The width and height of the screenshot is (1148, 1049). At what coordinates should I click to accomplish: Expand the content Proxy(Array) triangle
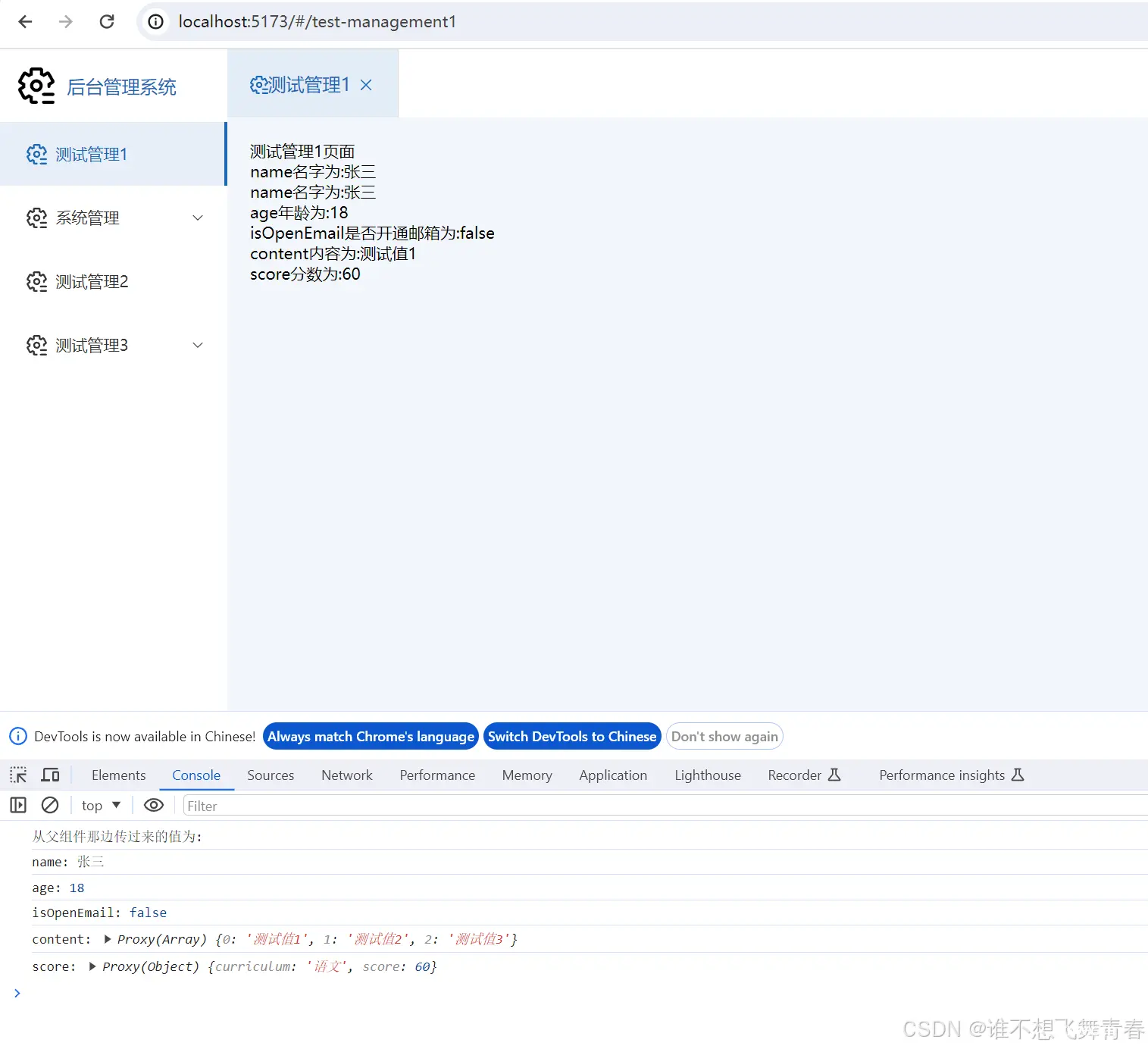(108, 939)
